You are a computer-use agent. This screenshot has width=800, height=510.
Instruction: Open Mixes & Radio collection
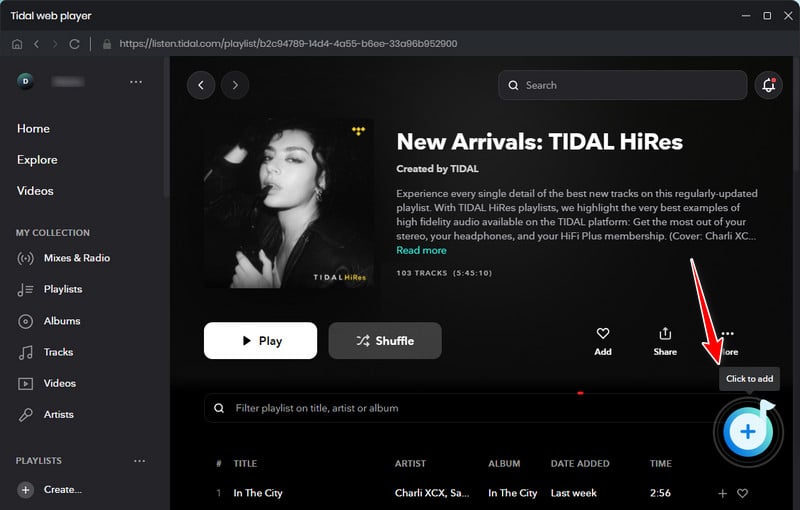click(64, 258)
